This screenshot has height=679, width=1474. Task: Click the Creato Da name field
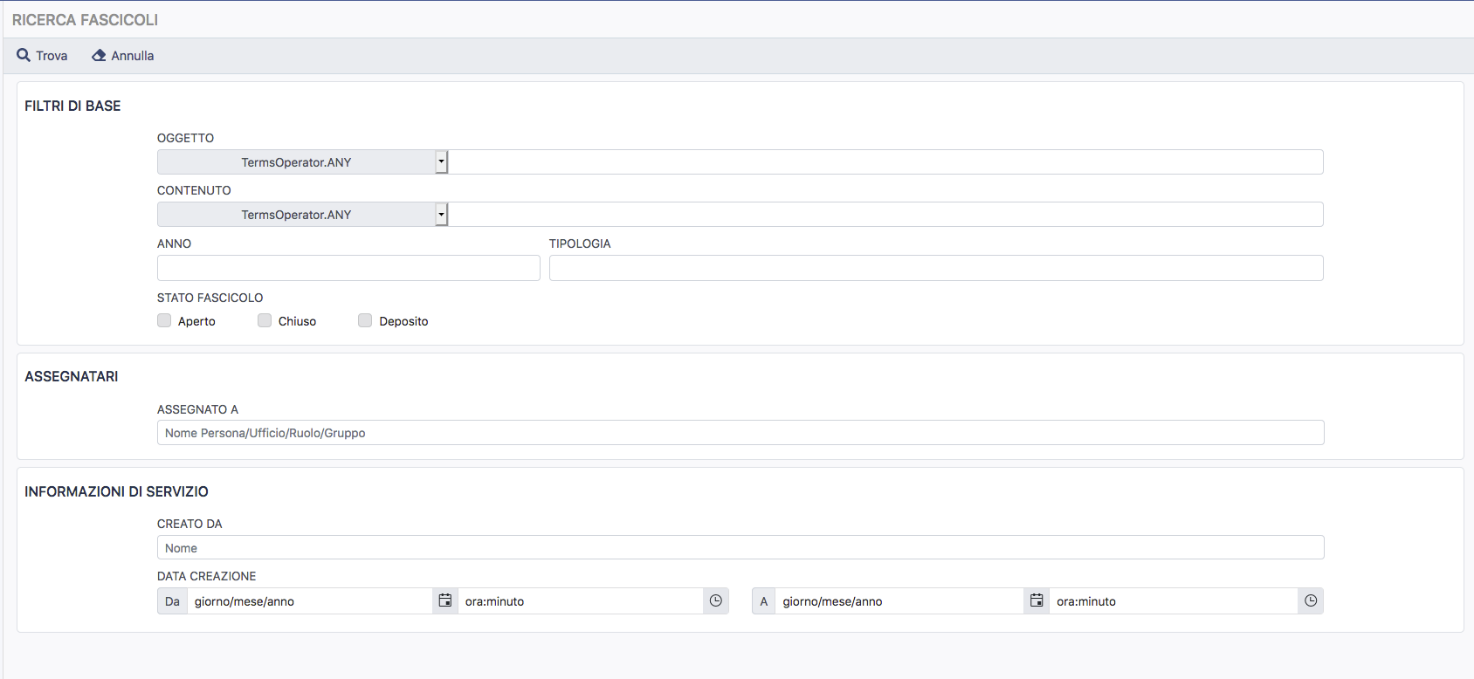(740, 548)
